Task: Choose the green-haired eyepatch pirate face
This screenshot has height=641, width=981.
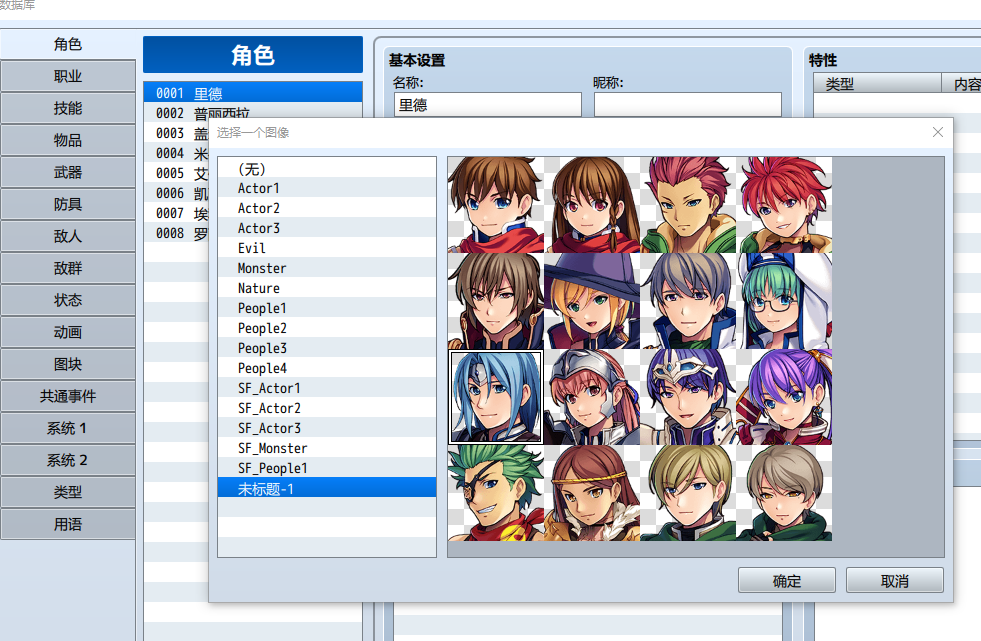Action: click(496, 493)
